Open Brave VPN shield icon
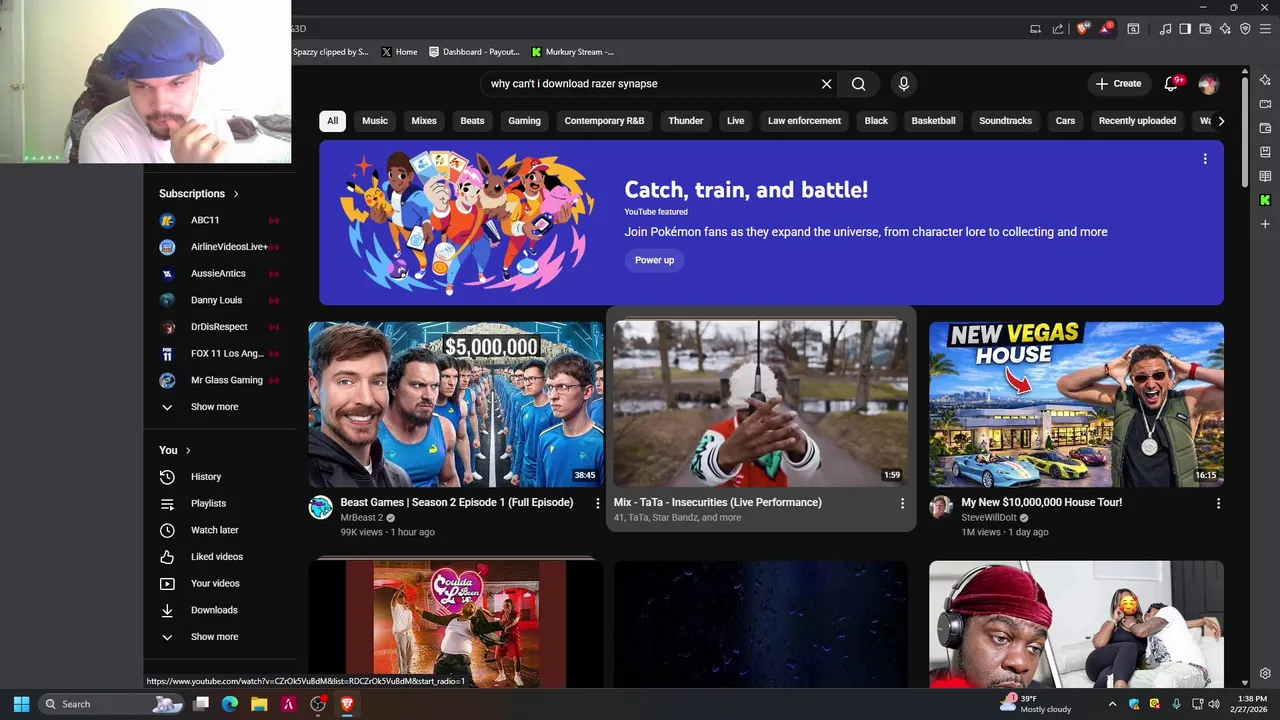Image resolution: width=1280 pixels, height=720 pixels. tap(1245, 29)
